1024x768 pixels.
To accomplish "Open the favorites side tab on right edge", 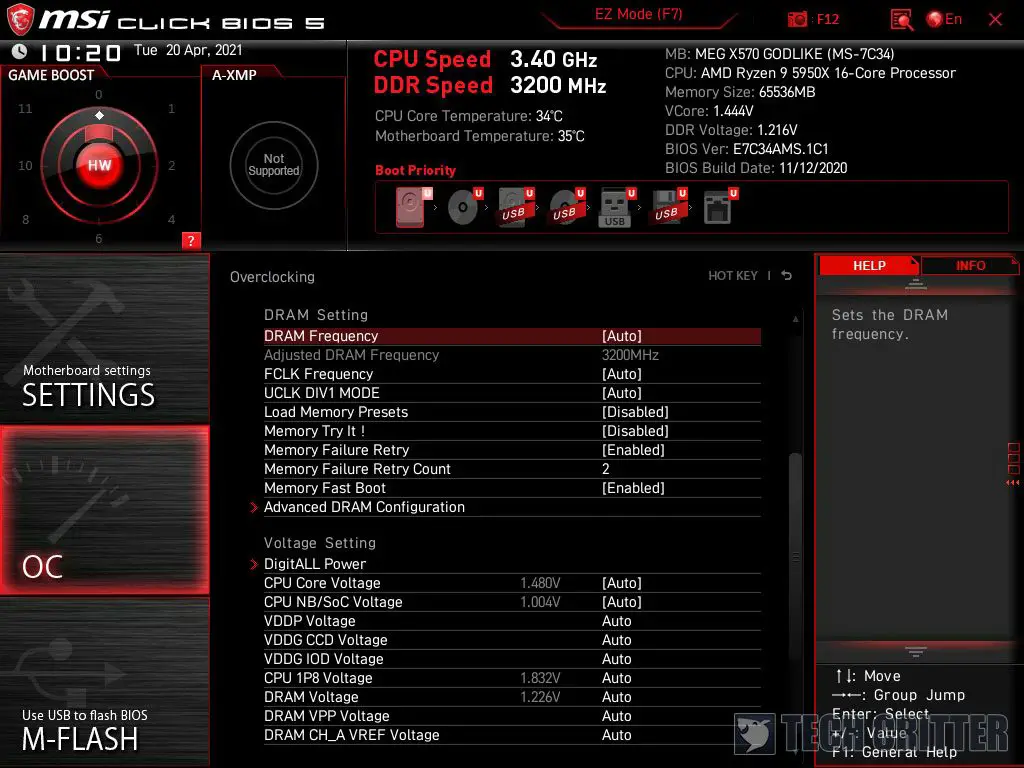I will click(x=1013, y=464).
